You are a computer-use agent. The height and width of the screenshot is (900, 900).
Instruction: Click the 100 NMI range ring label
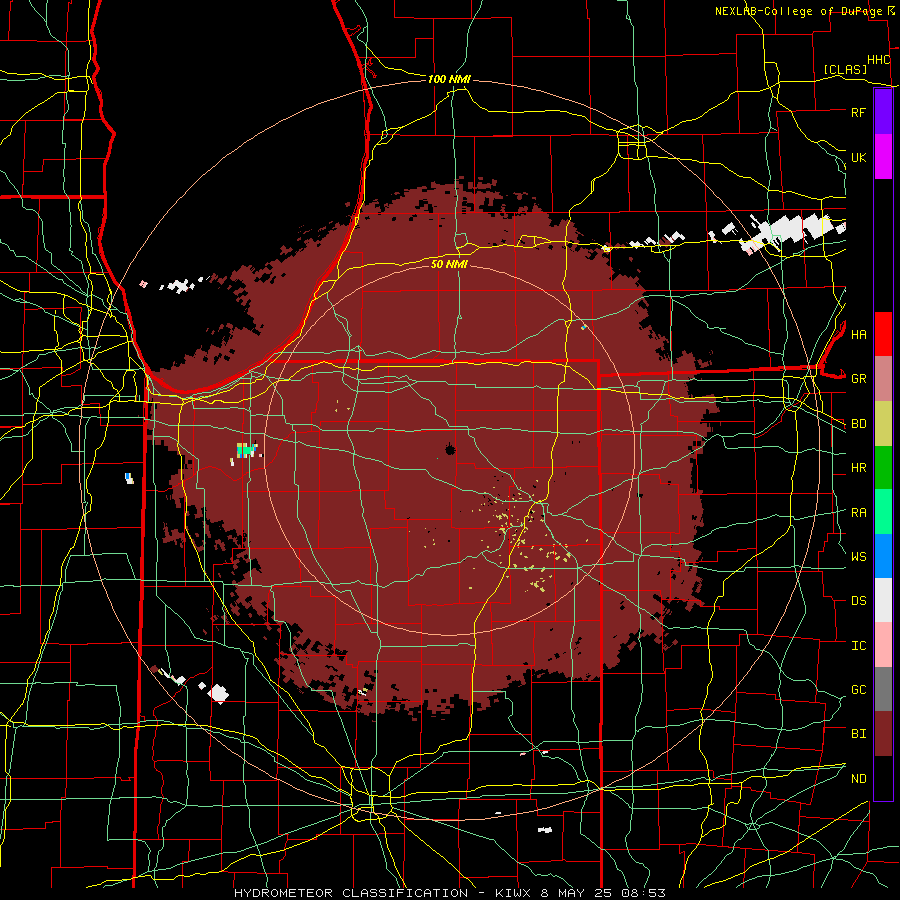pos(449,79)
